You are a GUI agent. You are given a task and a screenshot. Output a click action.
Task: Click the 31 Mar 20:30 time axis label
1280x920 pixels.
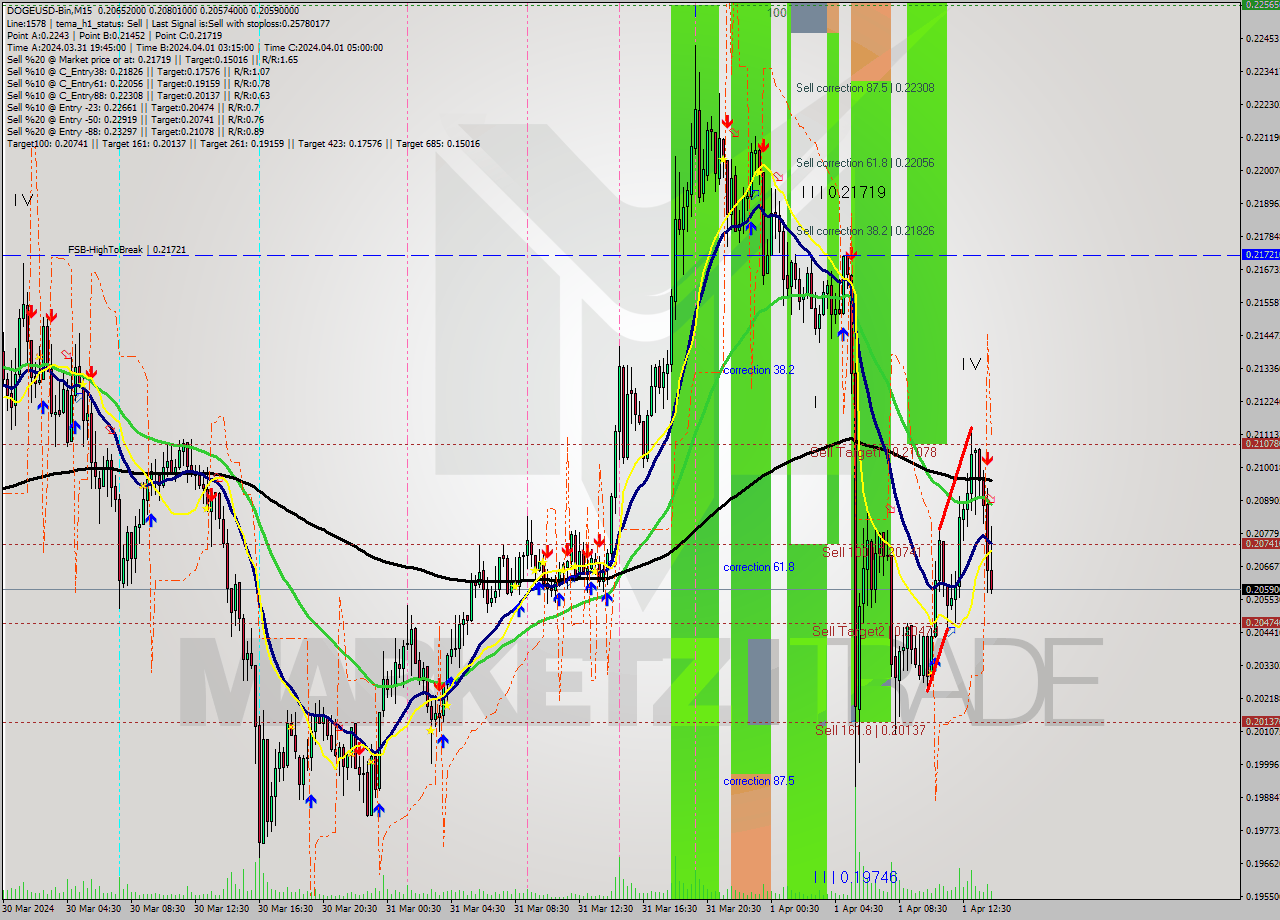pos(734,909)
